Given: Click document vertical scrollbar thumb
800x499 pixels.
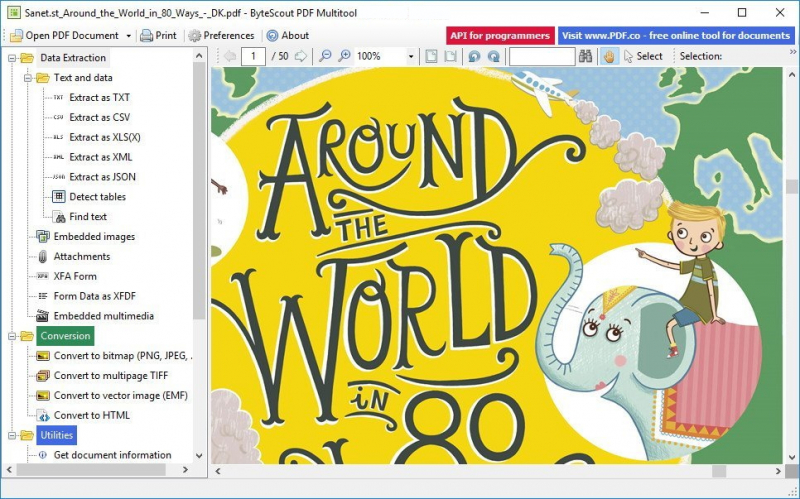Looking at the screenshot, I should (x=792, y=186).
